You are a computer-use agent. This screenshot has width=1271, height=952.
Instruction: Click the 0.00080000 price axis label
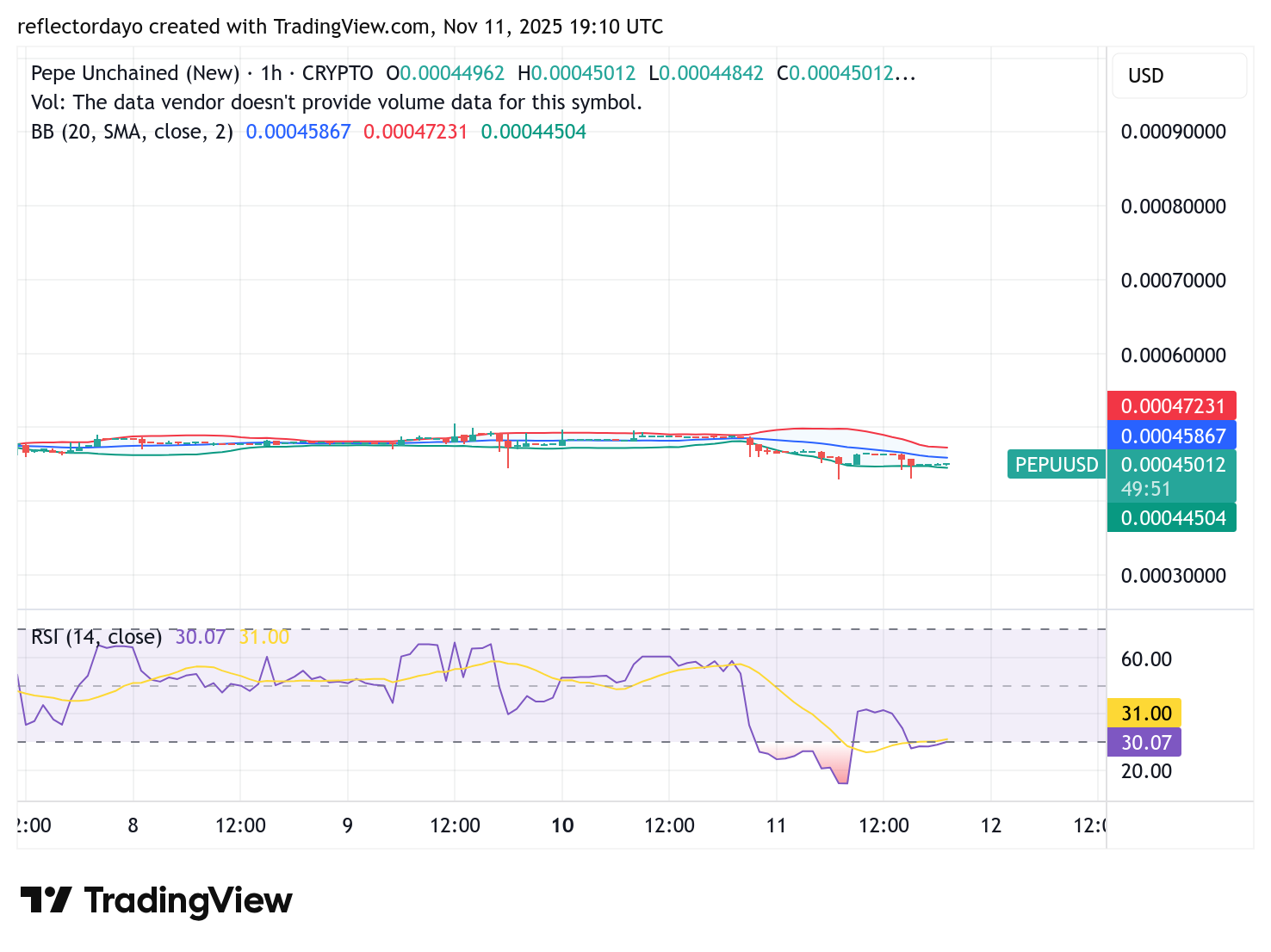[x=1173, y=207]
